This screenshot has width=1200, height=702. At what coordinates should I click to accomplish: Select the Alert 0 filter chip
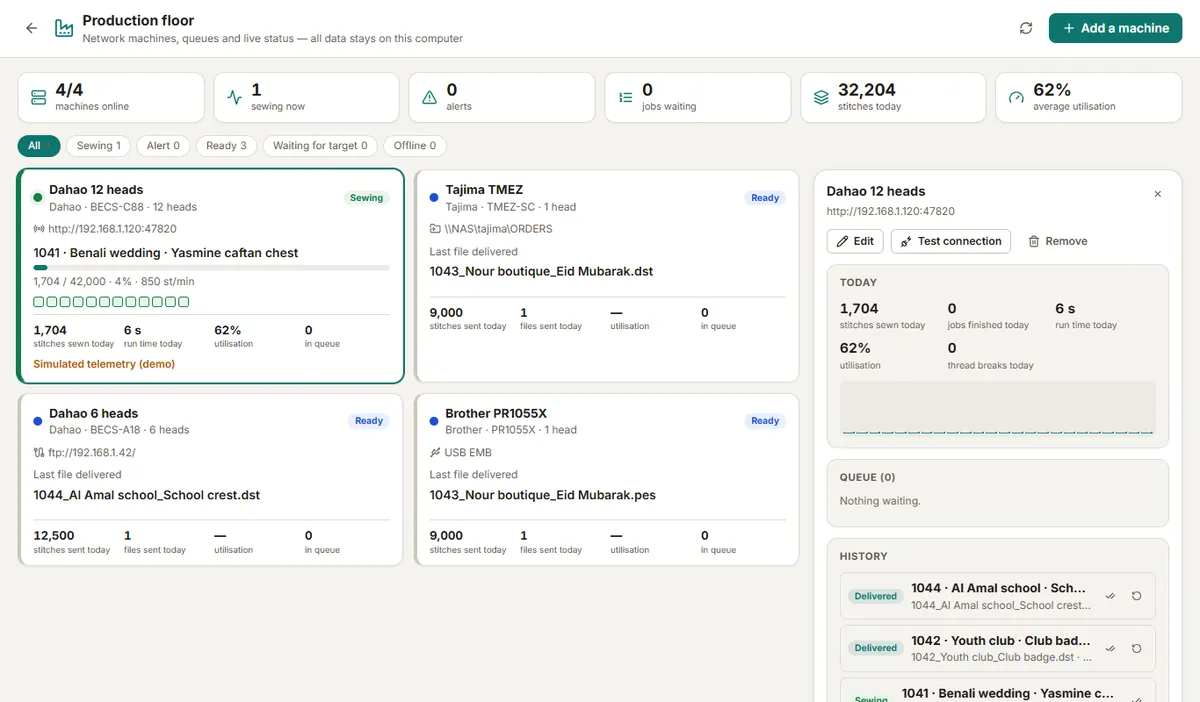[x=163, y=146]
